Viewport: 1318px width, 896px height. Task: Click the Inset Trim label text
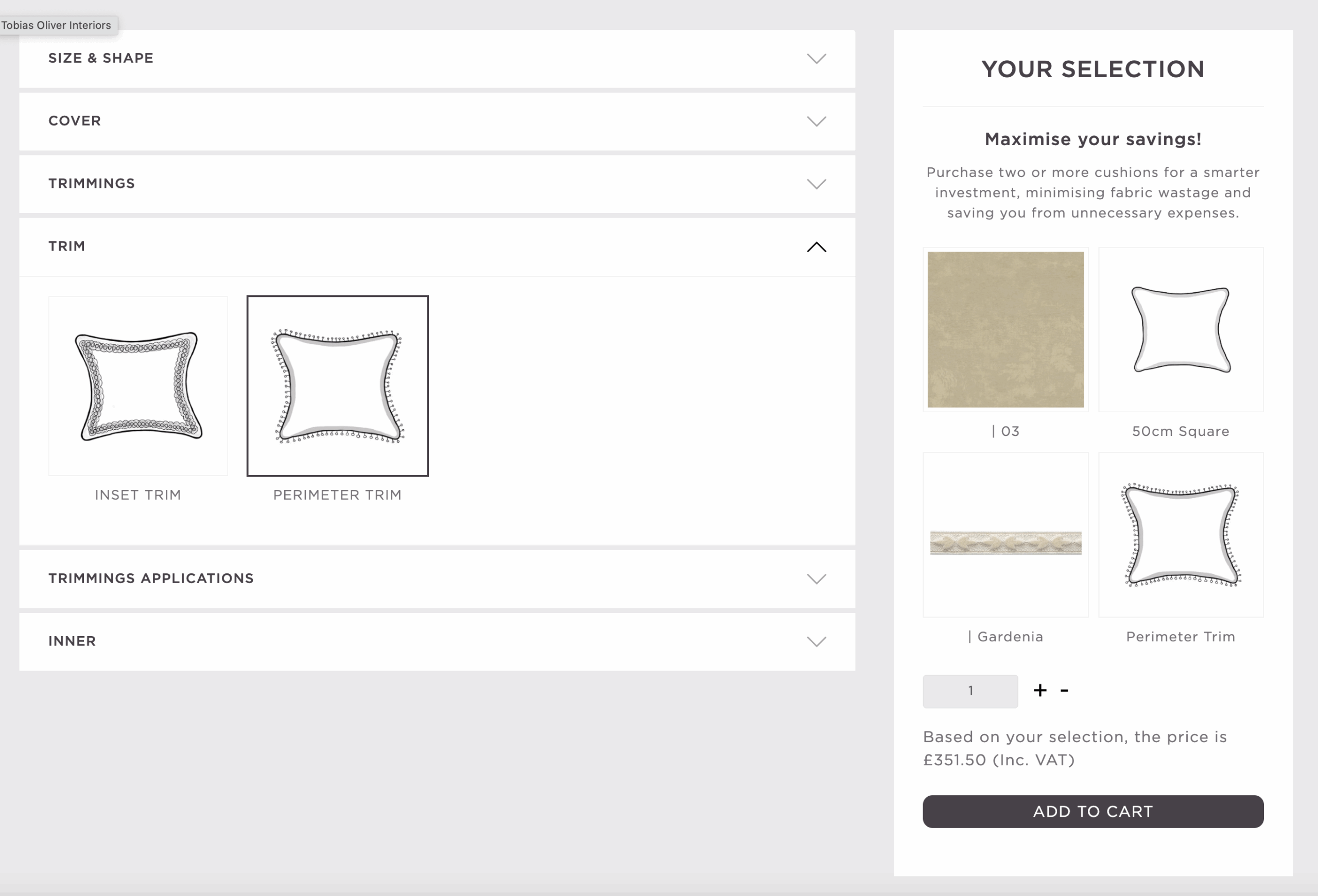coord(138,495)
